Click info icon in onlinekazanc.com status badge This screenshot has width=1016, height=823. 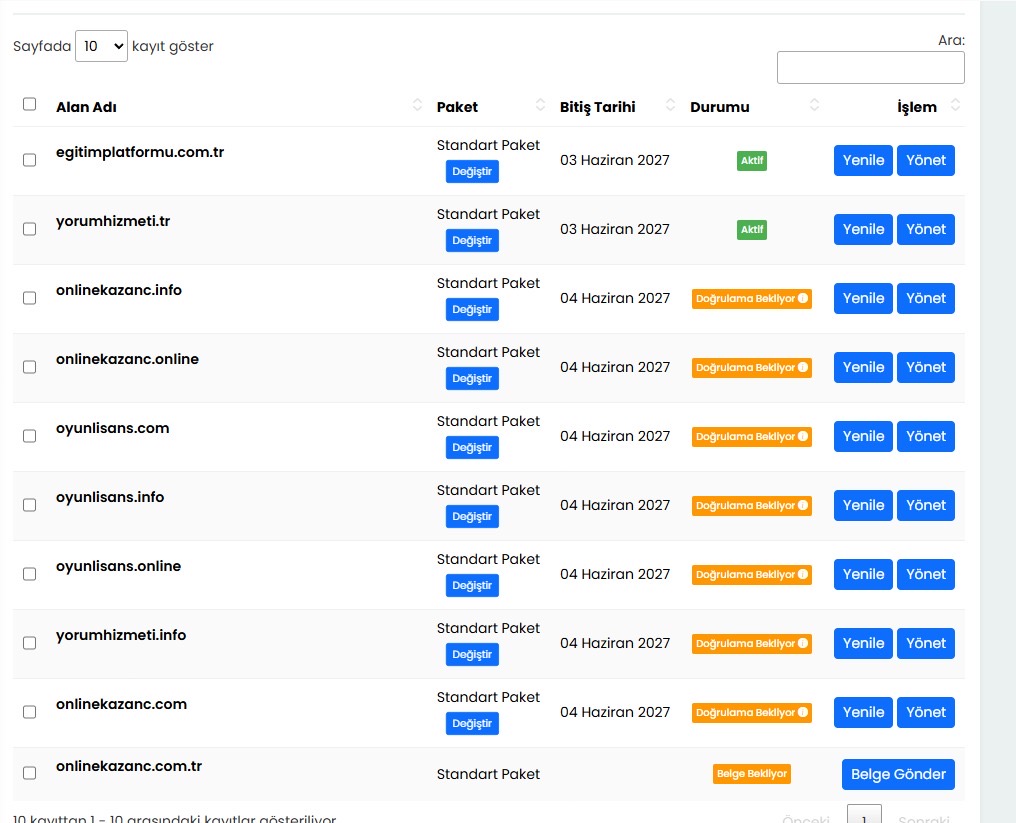803,712
